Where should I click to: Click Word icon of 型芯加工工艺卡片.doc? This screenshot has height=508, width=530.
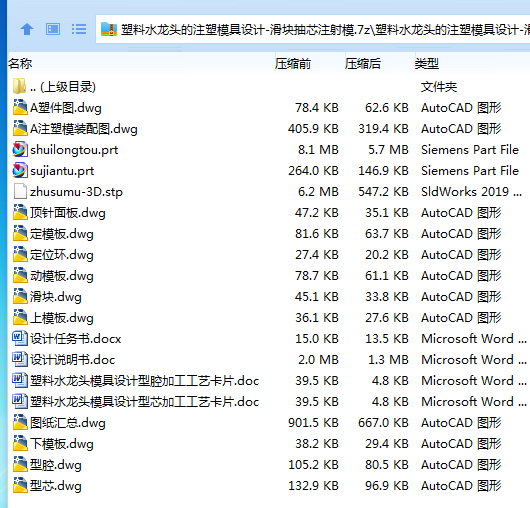20,401
